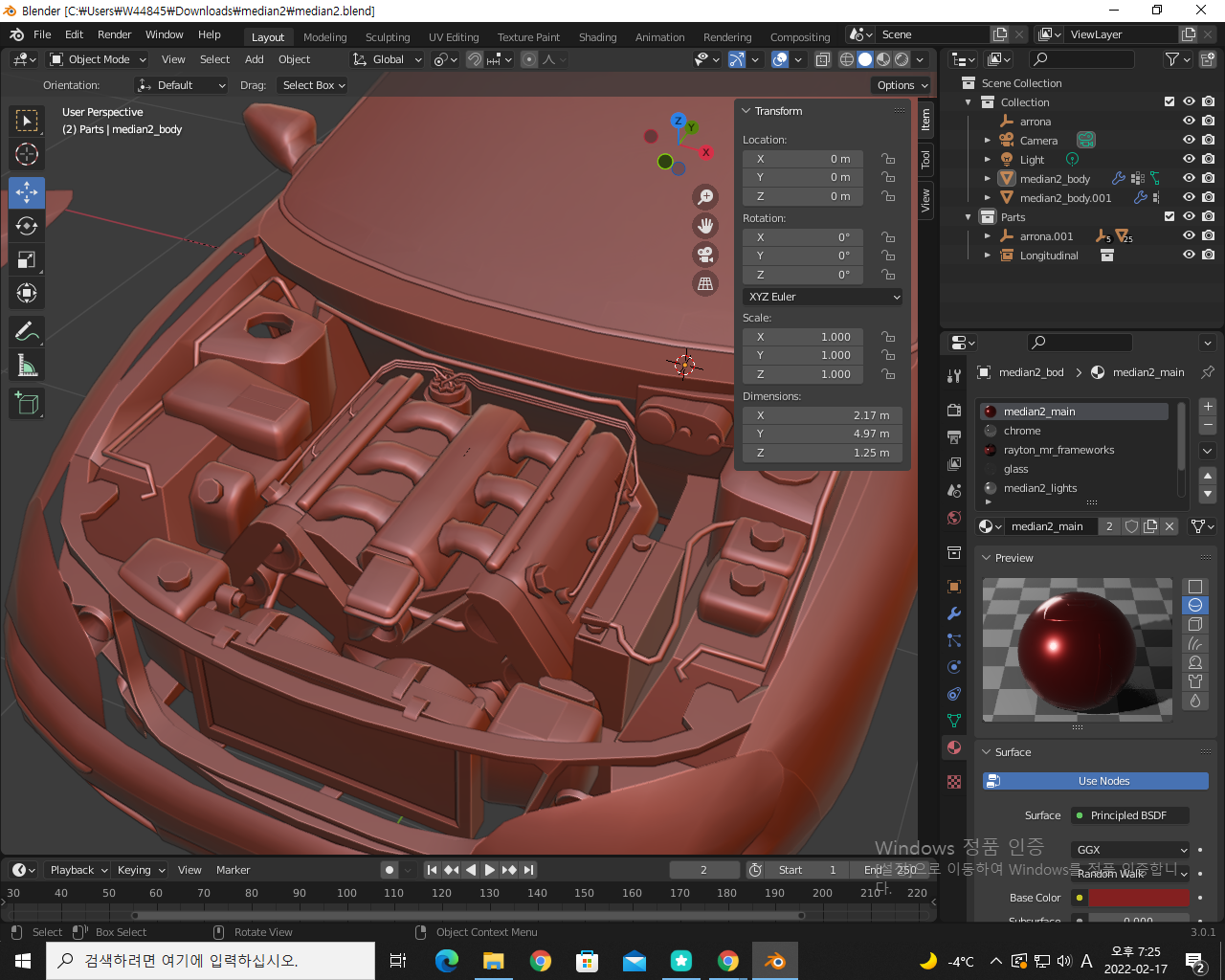Toggle visibility of the Light object

(1189, 160)
